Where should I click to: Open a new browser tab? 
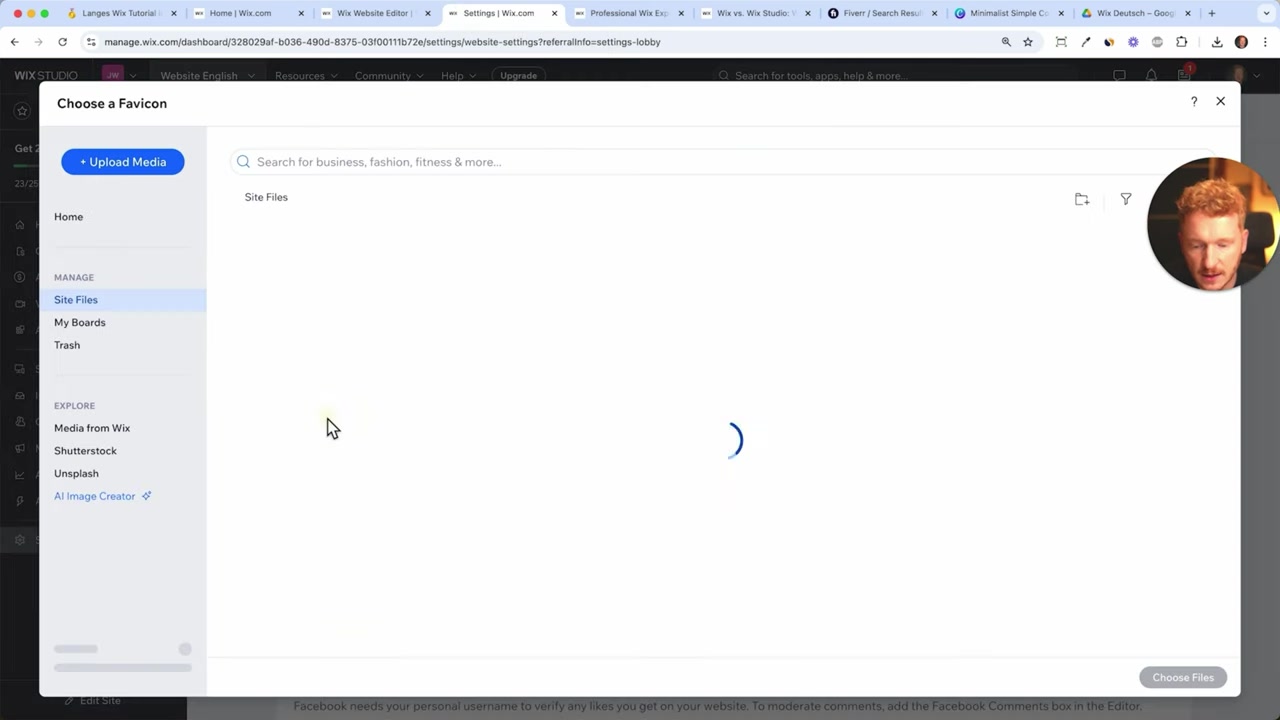[1212, 14]
